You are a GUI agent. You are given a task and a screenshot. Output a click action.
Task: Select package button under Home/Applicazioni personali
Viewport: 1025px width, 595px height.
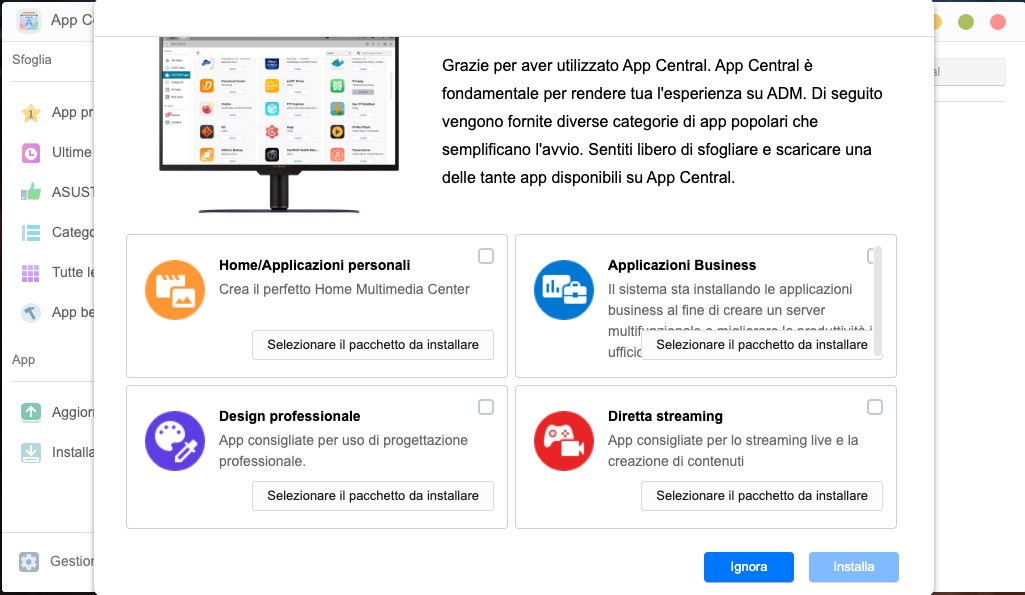pos(373,345)
